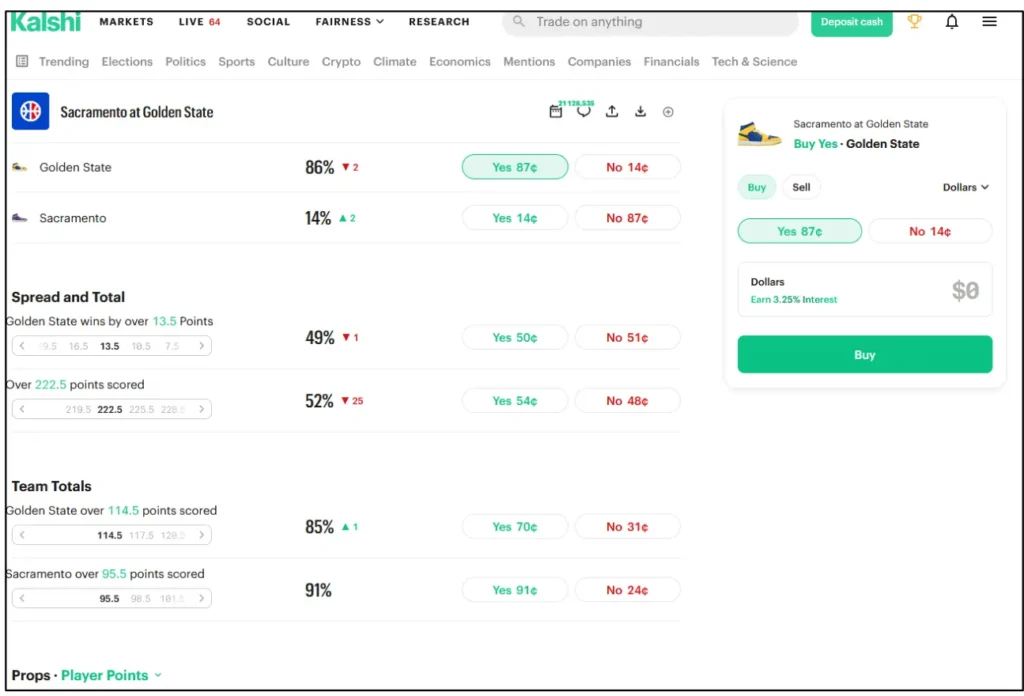Select 219.5 in total points selector

tap(78, 410)
